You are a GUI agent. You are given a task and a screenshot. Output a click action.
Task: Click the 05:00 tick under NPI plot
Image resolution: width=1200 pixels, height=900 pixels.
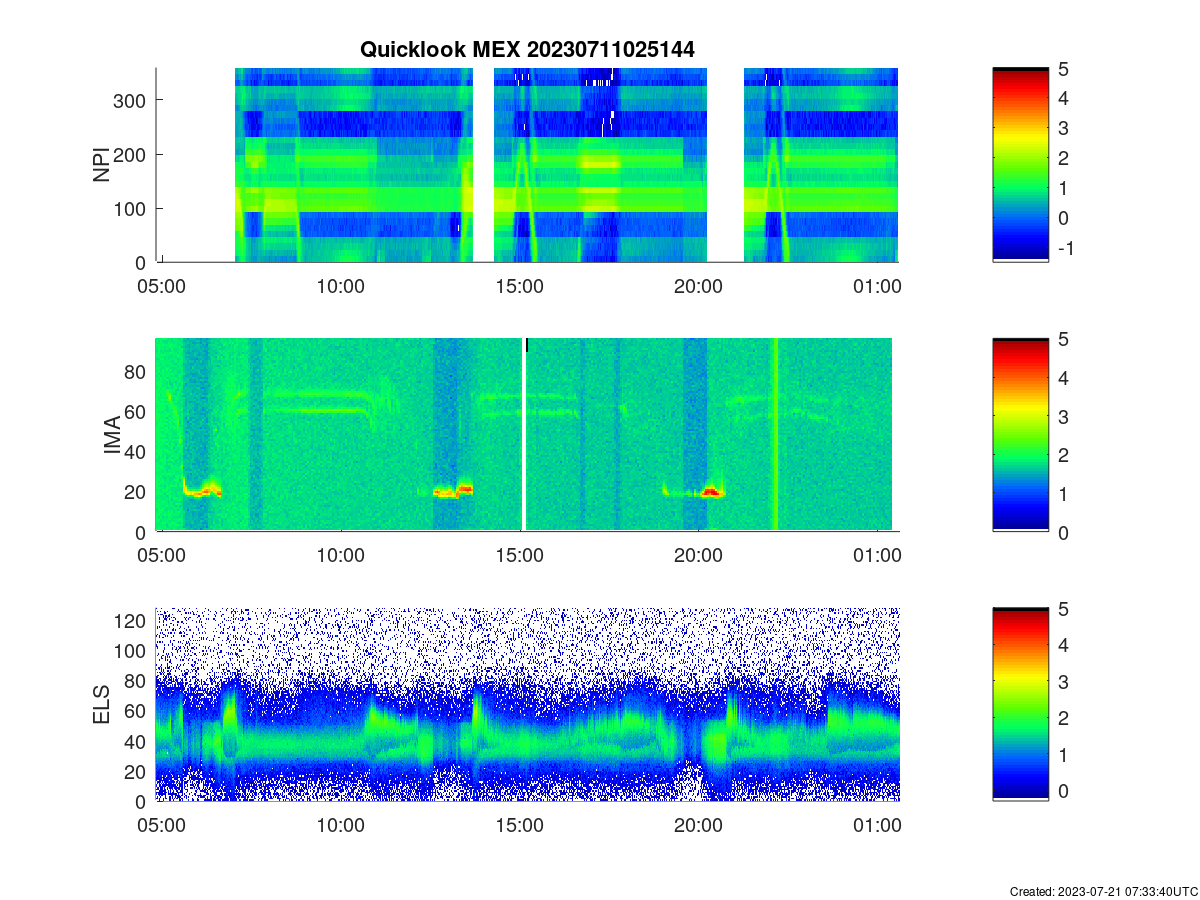(x=161, y=286)
